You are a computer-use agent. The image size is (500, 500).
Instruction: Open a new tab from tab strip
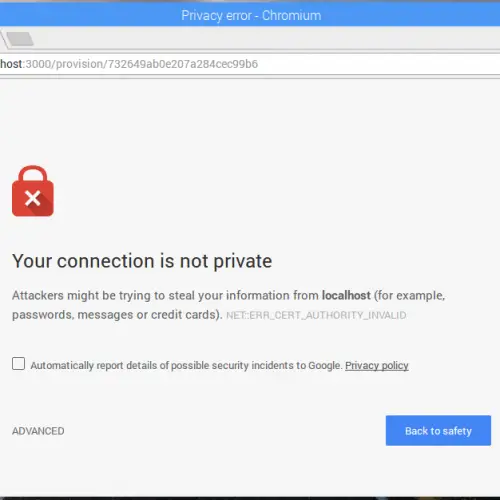click(20, 39)
